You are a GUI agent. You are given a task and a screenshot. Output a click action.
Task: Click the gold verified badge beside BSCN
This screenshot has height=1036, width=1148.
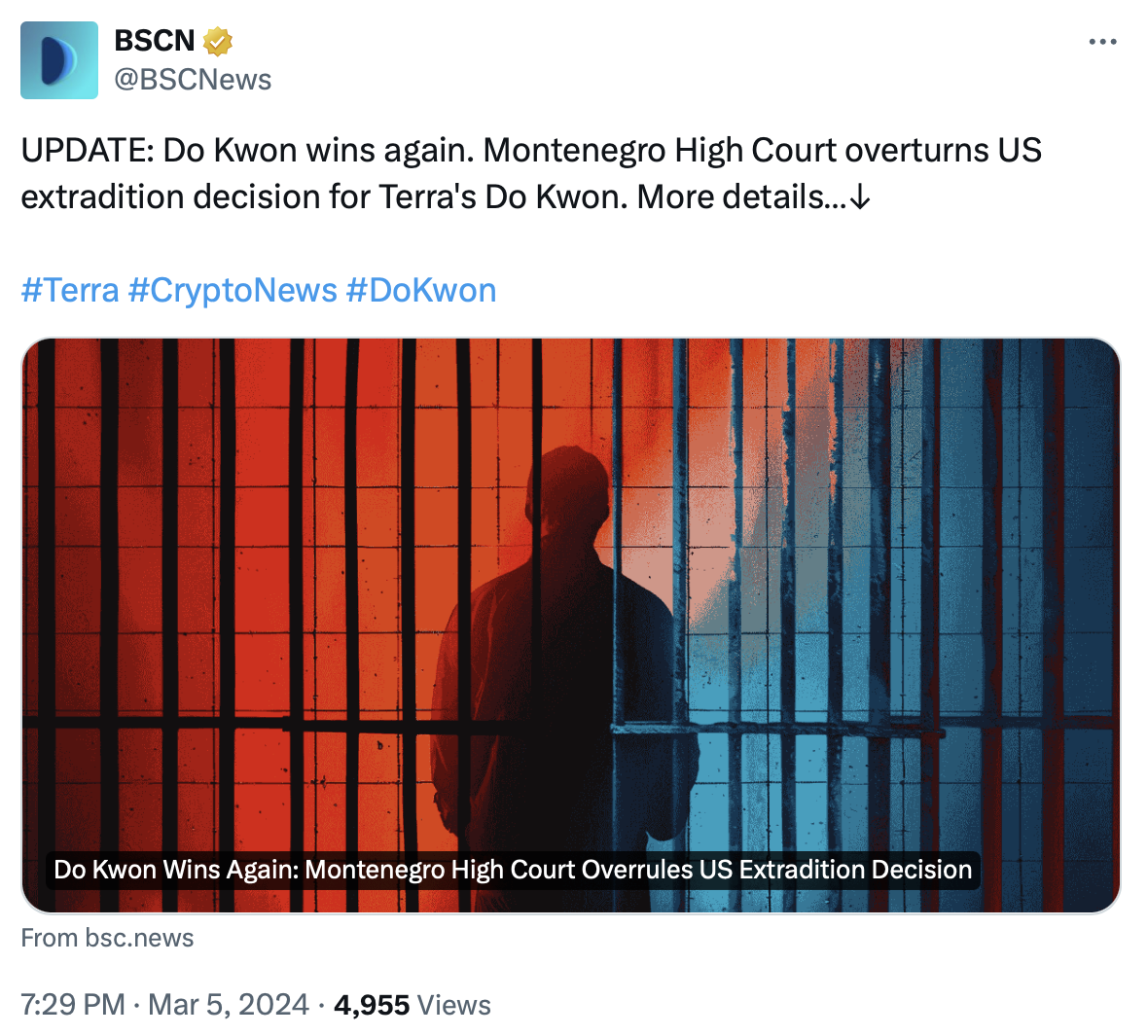pyautogui.click(x=217, y=41)
